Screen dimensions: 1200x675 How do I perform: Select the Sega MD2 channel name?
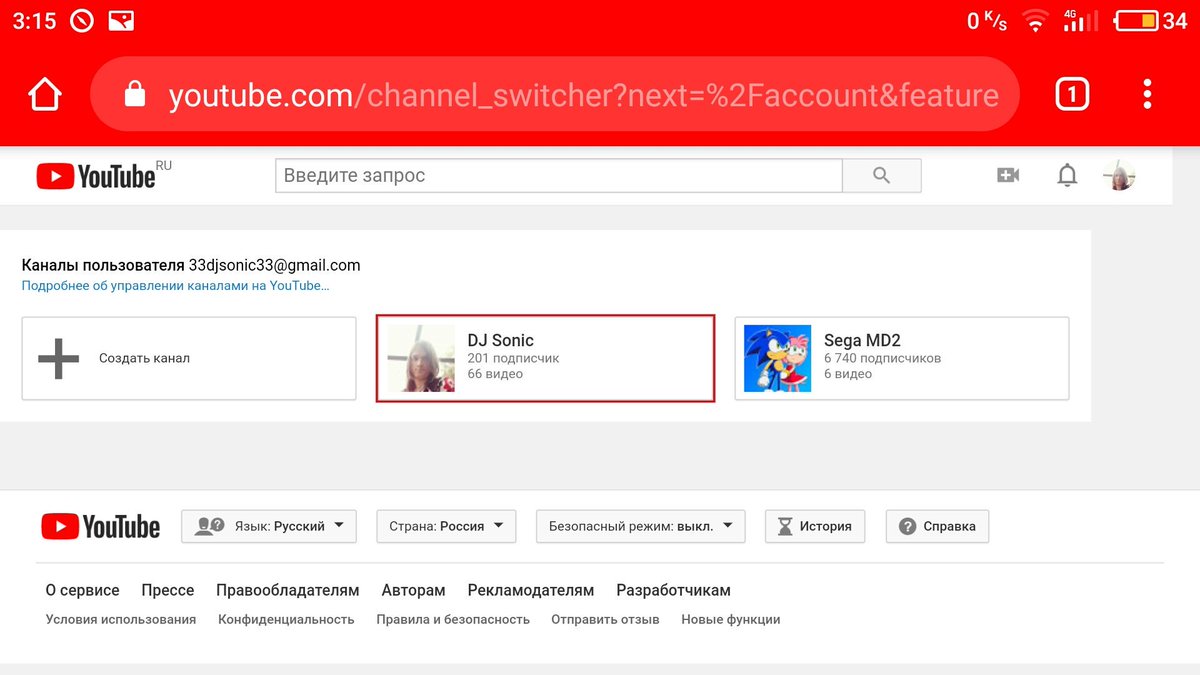point(862,340)
